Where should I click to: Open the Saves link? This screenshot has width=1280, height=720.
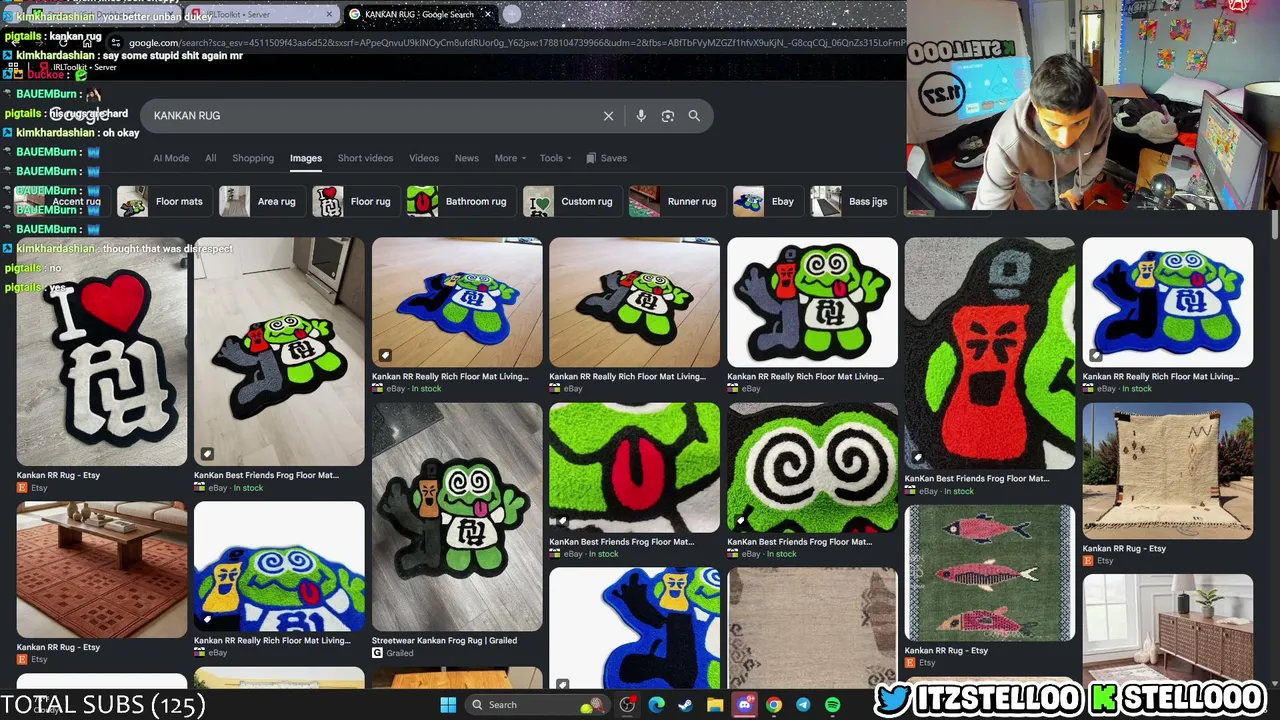(x=606, y=158)
